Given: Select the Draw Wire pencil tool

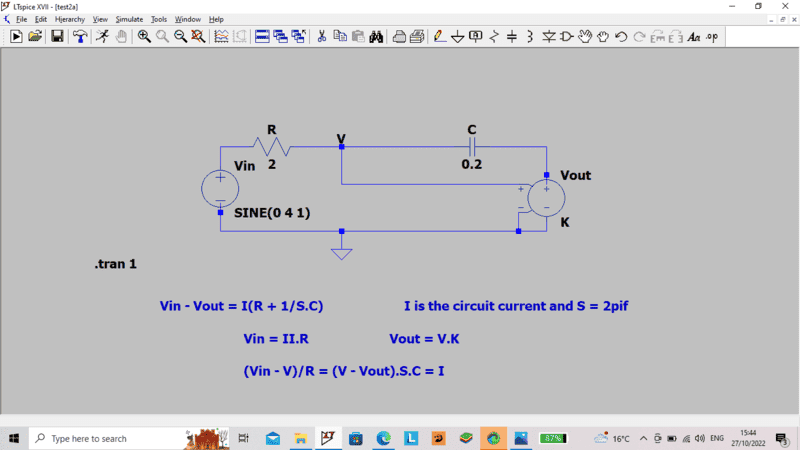Looking at the screenshot, I should [439, 37].
